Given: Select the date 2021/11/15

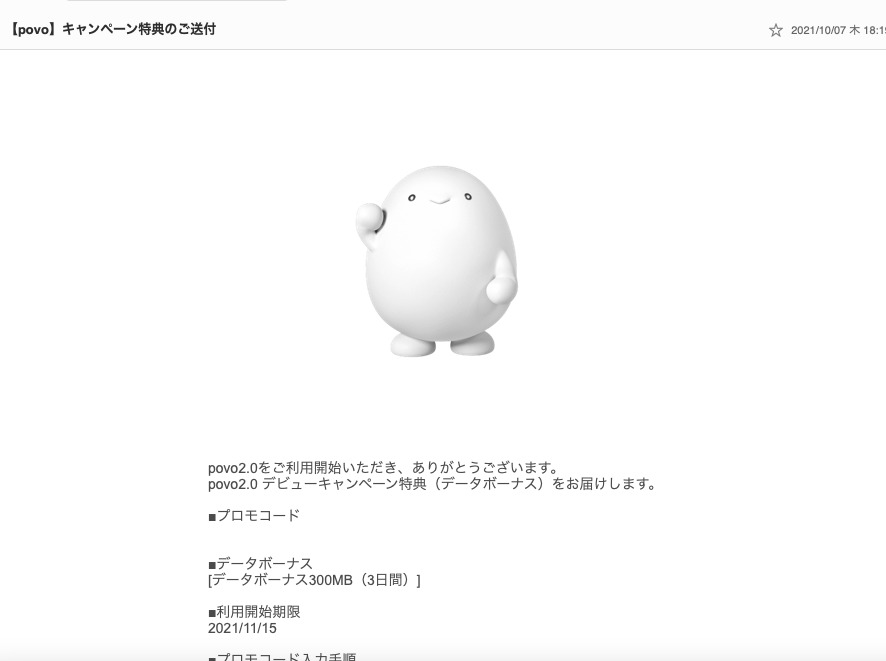Looking at the screenshot, I should point(242,628).
